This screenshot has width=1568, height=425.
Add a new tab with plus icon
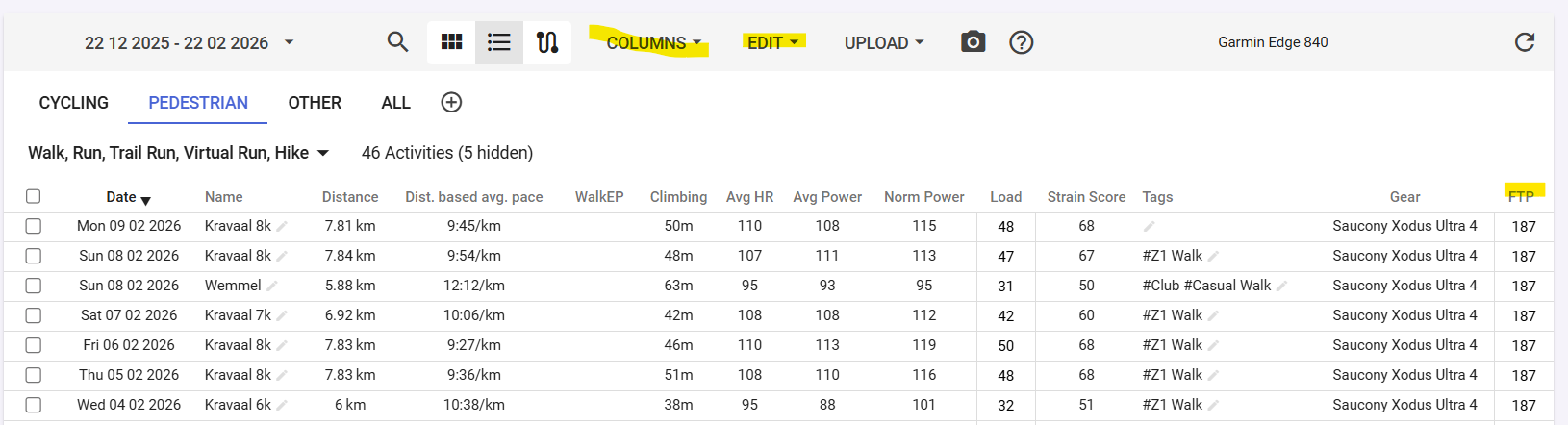[451, 103]
